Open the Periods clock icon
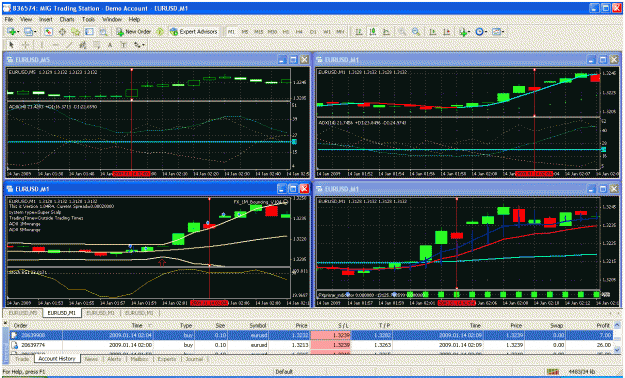 [x=480, y=32]
